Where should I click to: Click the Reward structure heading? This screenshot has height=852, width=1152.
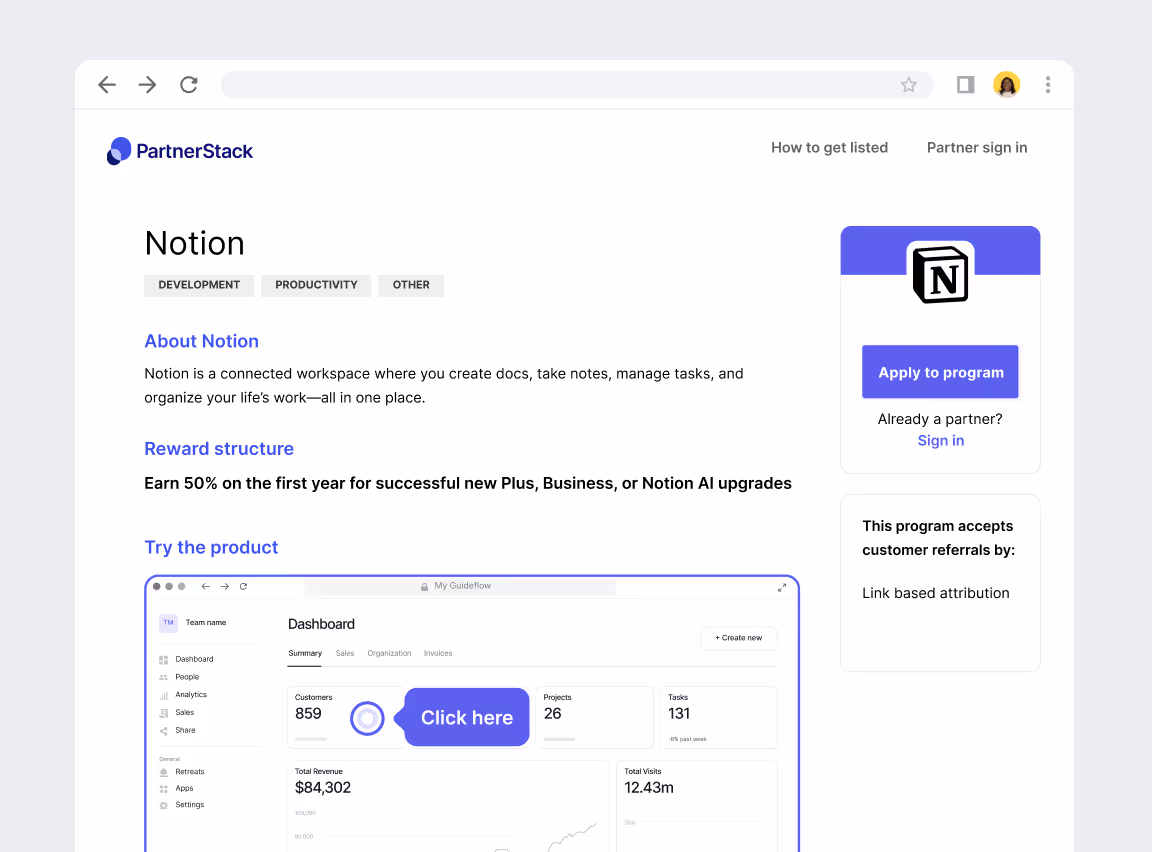[x=219, y=449]
